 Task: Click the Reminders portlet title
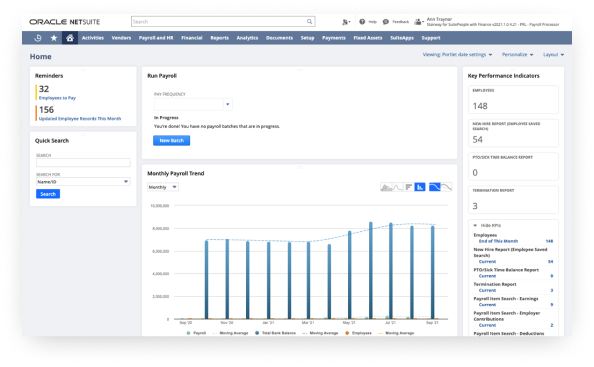[49, 76]
